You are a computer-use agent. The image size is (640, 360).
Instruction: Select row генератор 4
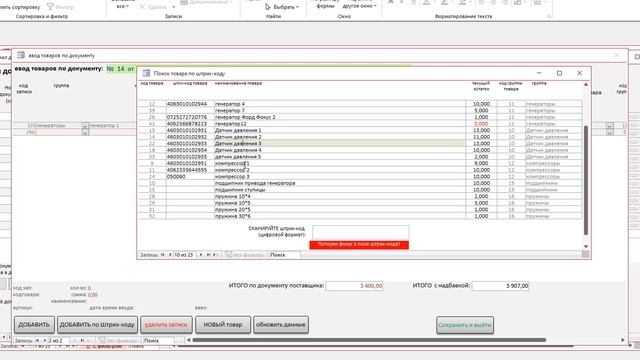point(360,104)
